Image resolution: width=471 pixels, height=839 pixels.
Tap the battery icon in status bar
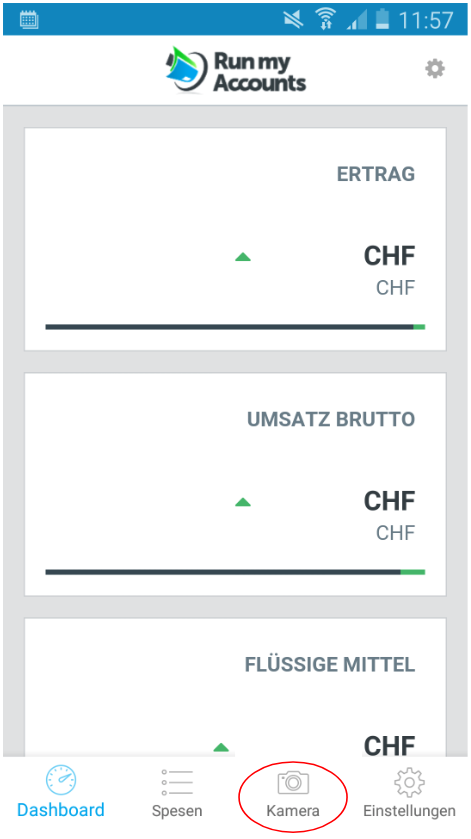382,19
